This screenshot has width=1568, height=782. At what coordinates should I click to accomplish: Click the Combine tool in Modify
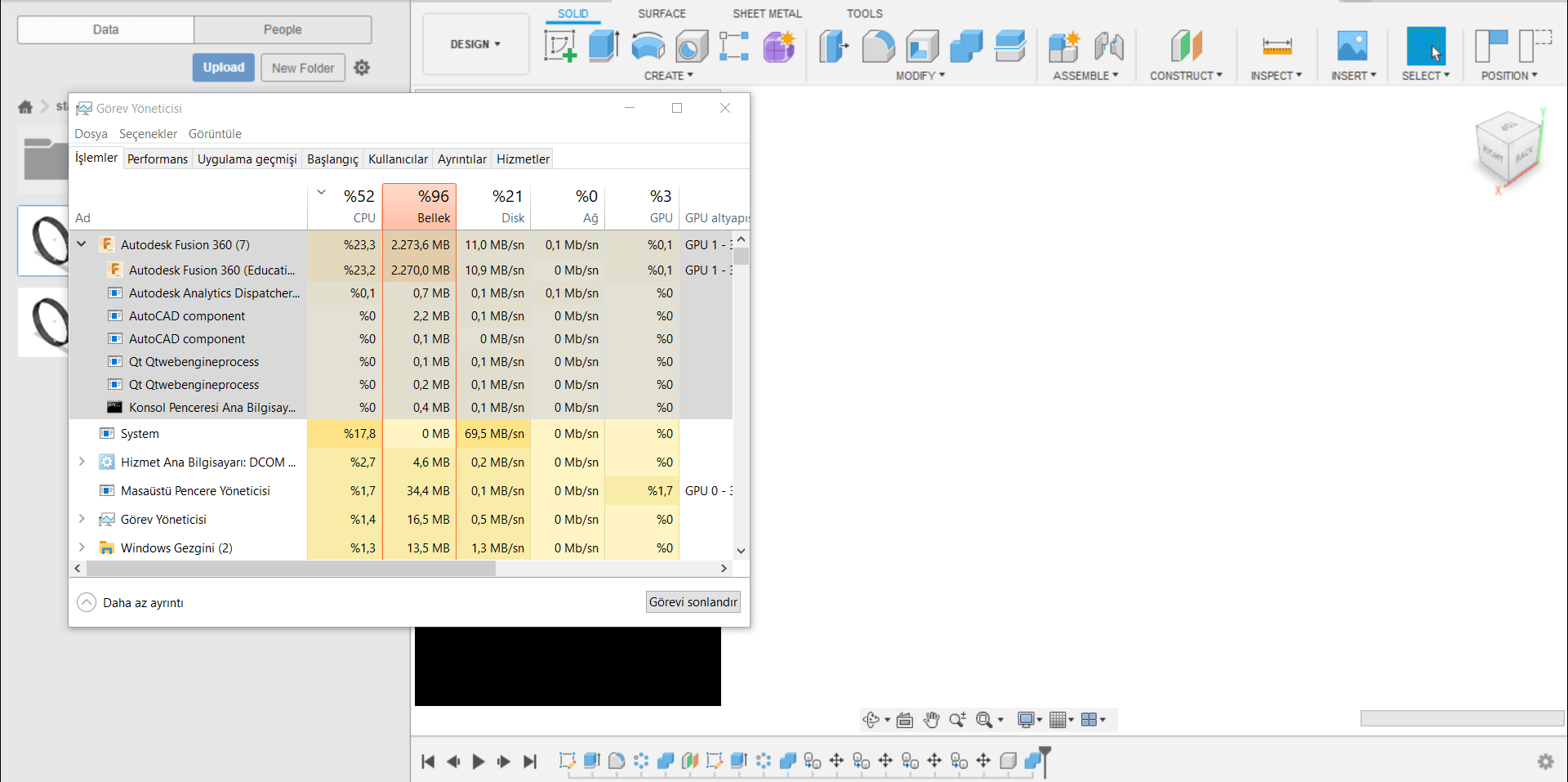coord(966,46)
